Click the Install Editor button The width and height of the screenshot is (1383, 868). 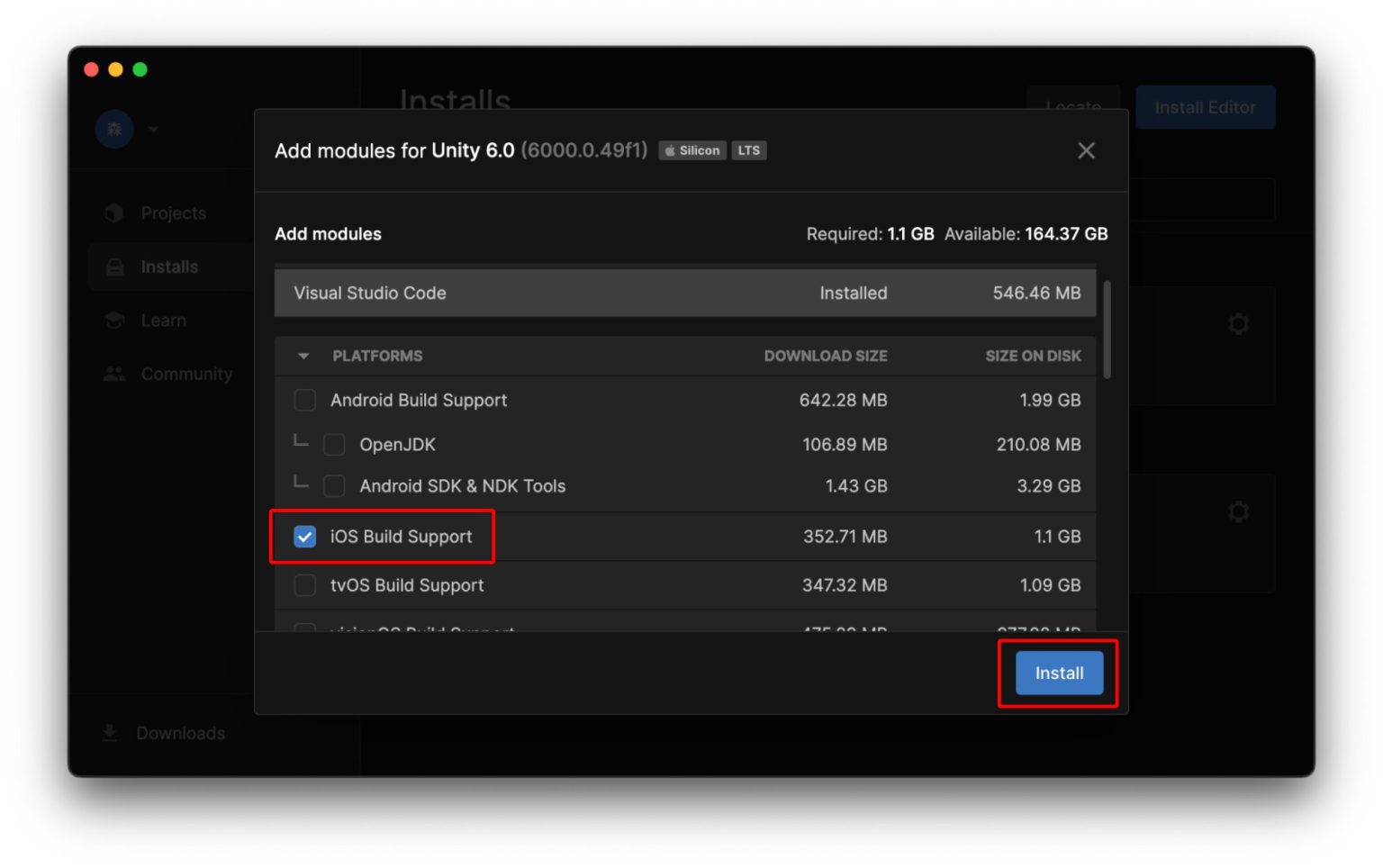tap(1204, 107)
